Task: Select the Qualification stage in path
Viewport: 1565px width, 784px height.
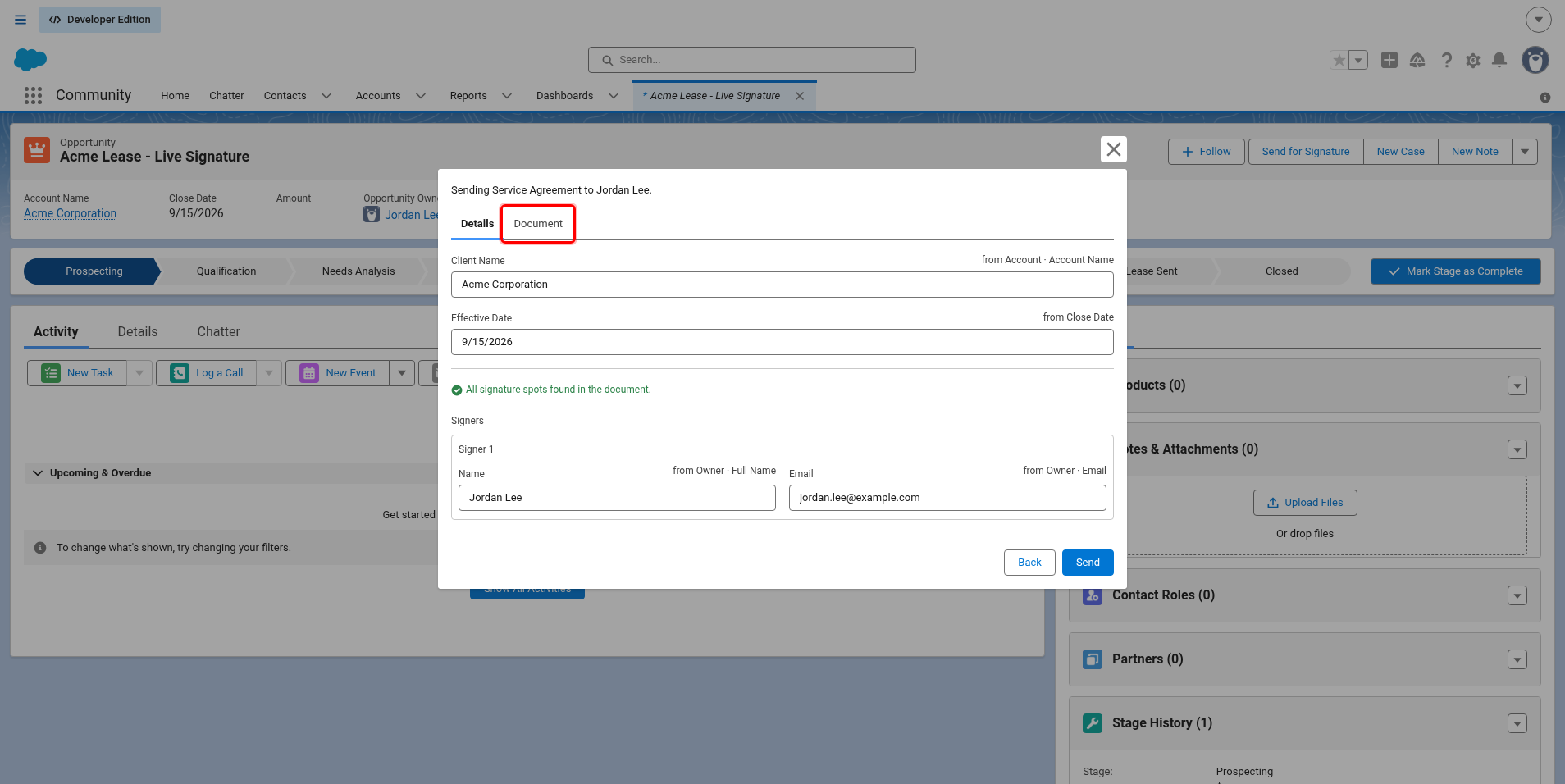Action: coord(226,271)
